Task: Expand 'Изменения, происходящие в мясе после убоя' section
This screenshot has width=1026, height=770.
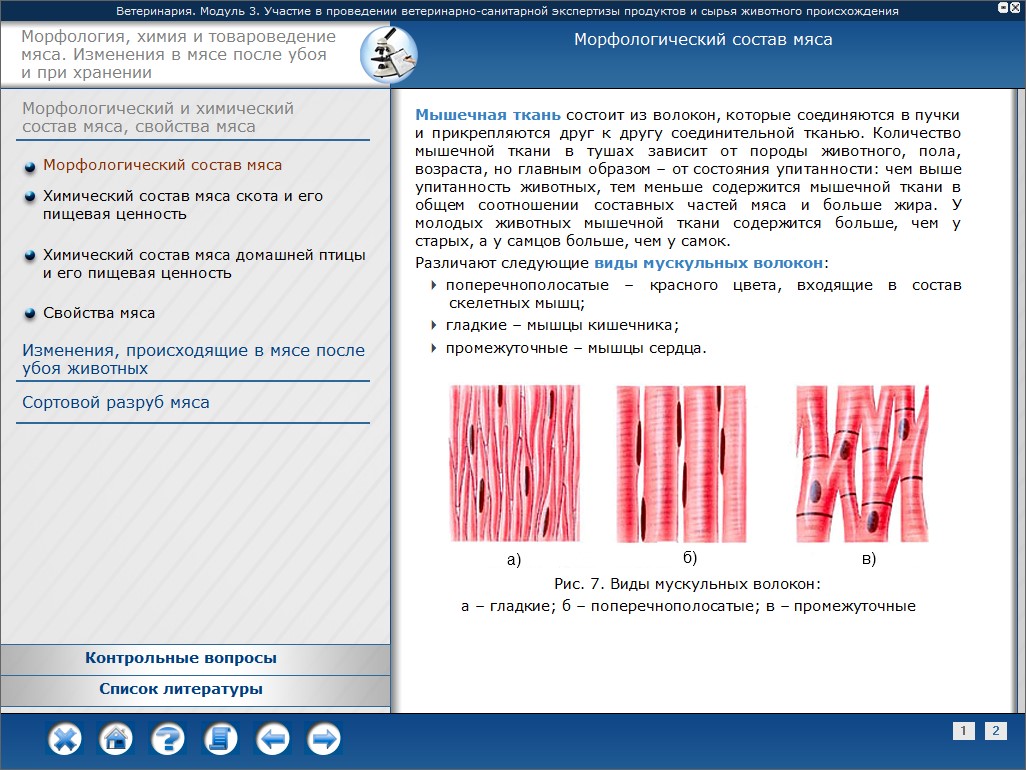Action: click(x=193, y=359)
